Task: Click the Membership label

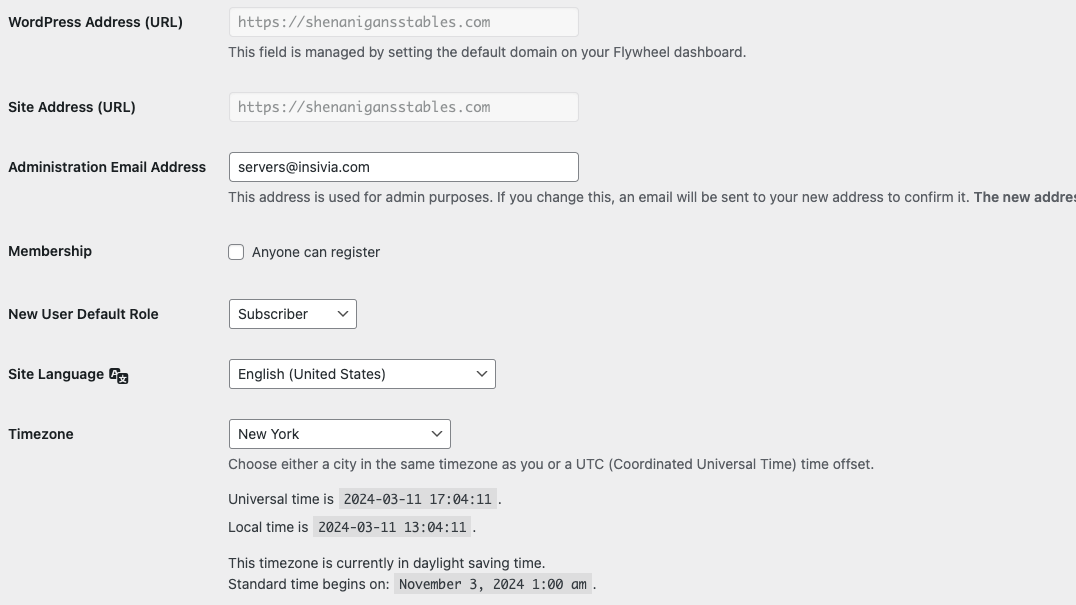Action: (x=50, y=251)
